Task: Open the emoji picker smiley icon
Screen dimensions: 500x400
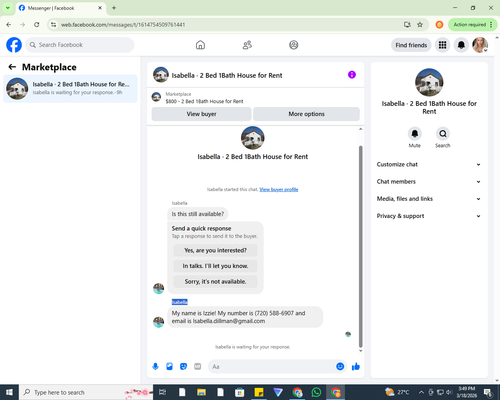Action: 340,367
